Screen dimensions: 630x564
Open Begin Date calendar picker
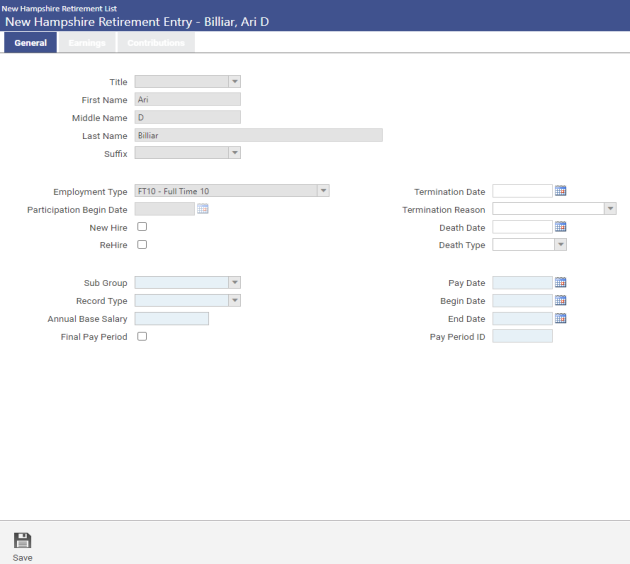(x=560, y=301)
